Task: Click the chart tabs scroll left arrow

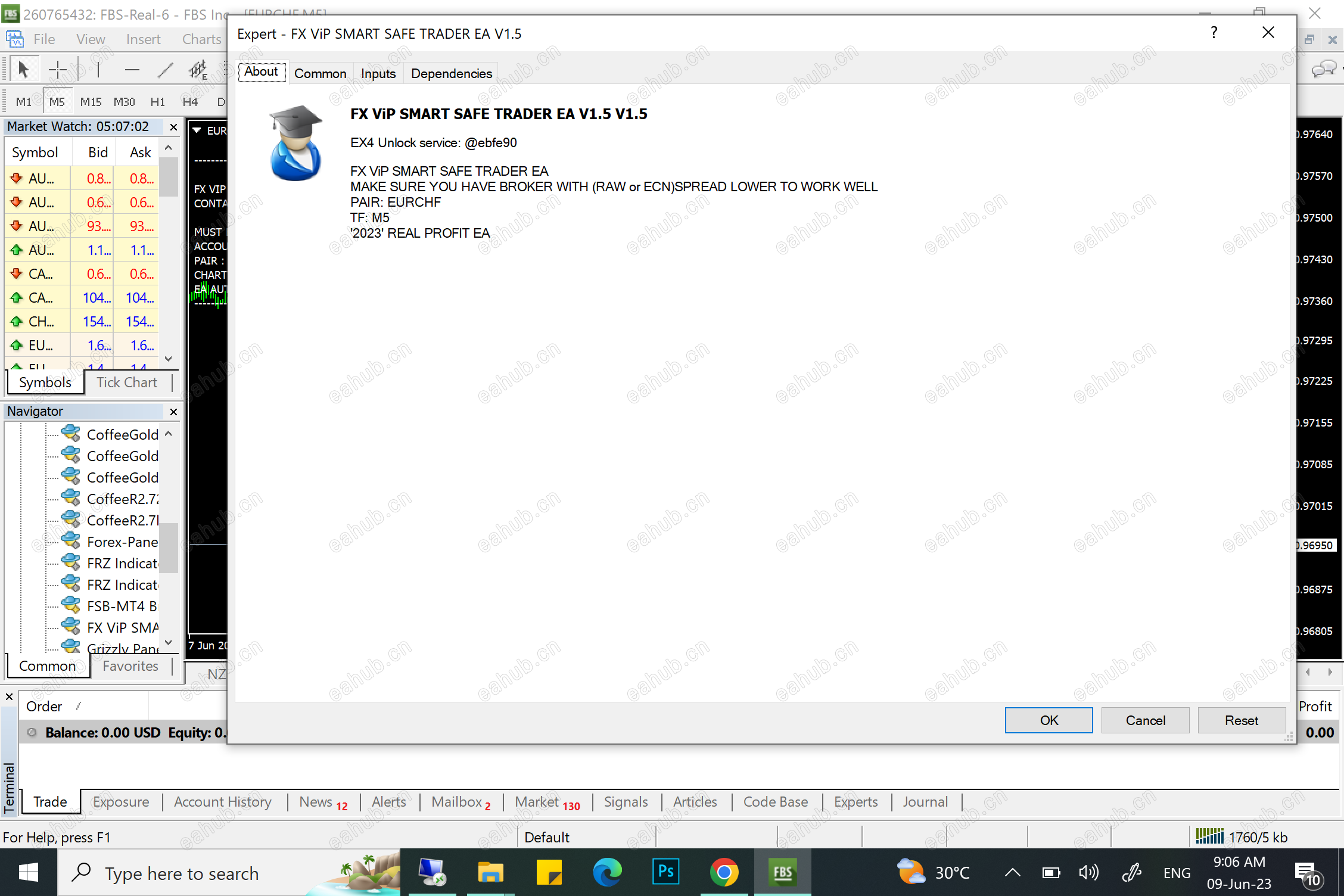Action: [1308, 672]
